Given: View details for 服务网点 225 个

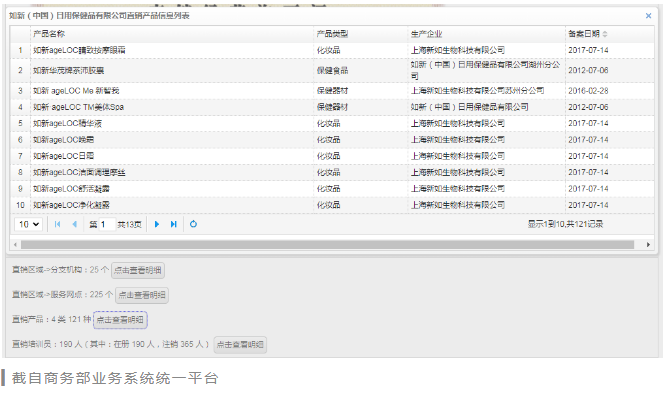Looking at the screenshot, I should click(142, 295).
